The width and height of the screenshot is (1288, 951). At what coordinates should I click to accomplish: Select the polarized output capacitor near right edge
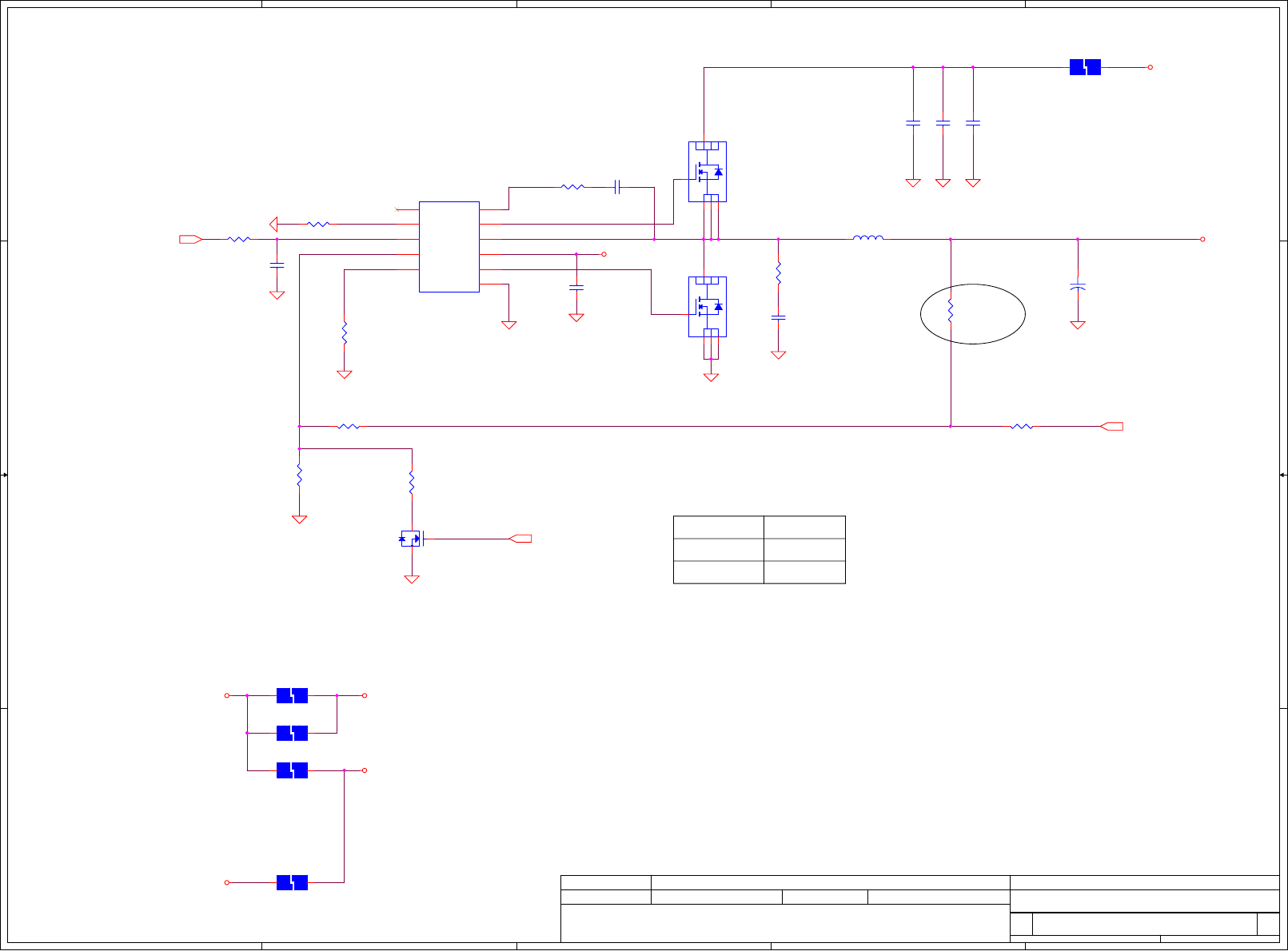1078,286
